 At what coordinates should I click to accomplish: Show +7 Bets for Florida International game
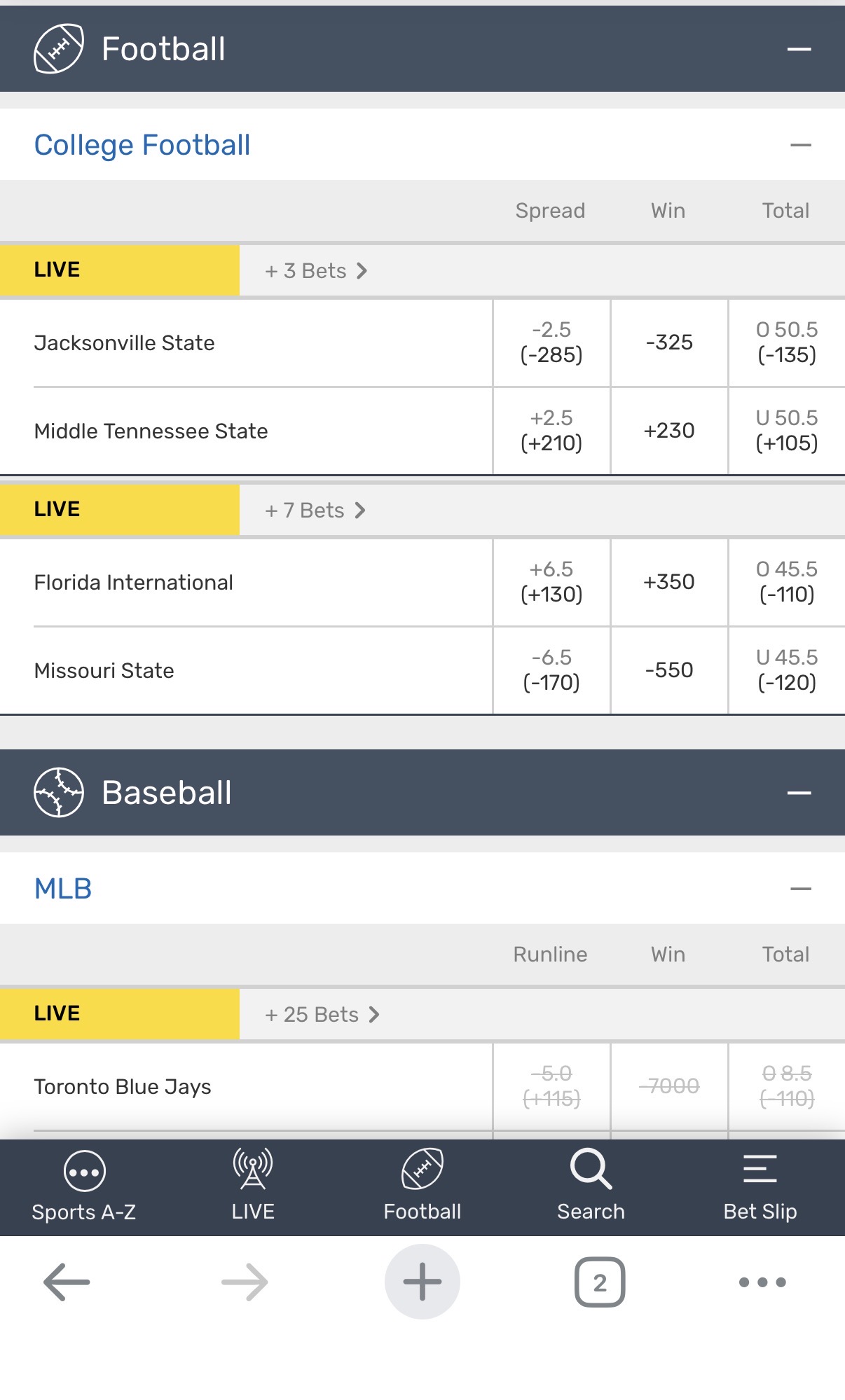point(315,511)
